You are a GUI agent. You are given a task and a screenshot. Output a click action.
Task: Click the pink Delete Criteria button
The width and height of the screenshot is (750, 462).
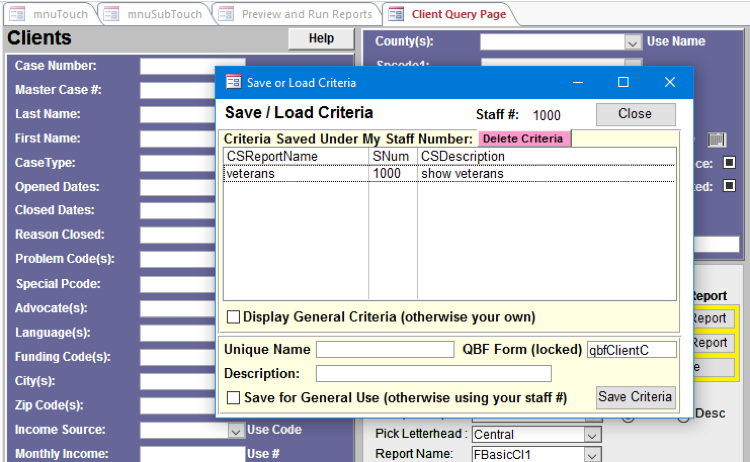click(x=524, y=139)
